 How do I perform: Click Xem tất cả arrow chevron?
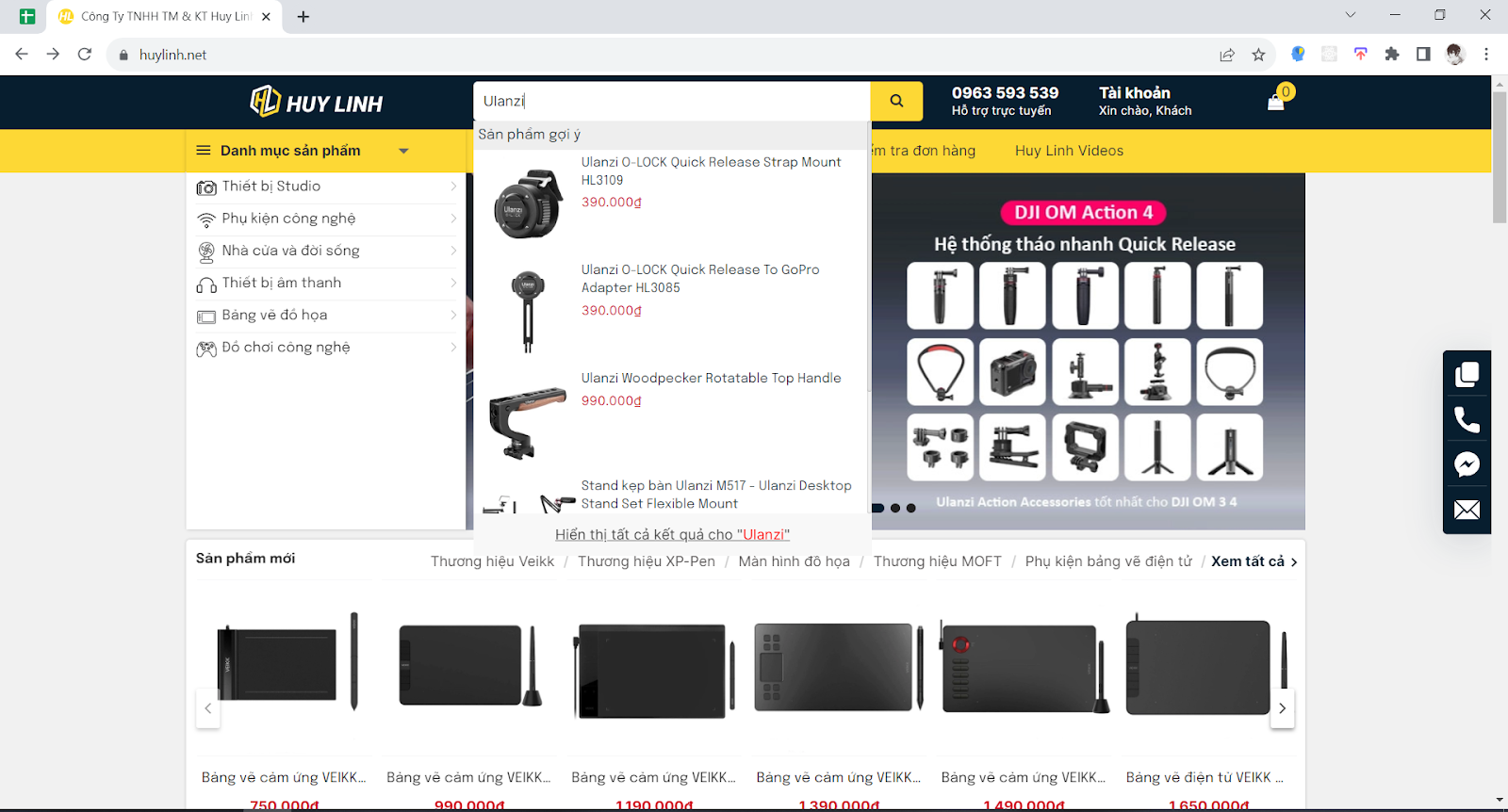coord(1294,562)
